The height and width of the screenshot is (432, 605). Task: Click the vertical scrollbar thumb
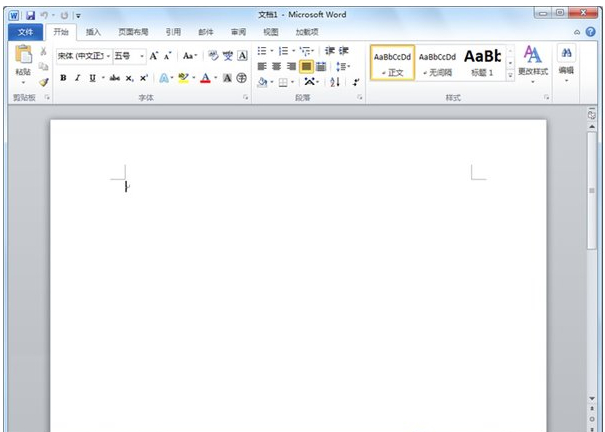click(x=591, y=191)
